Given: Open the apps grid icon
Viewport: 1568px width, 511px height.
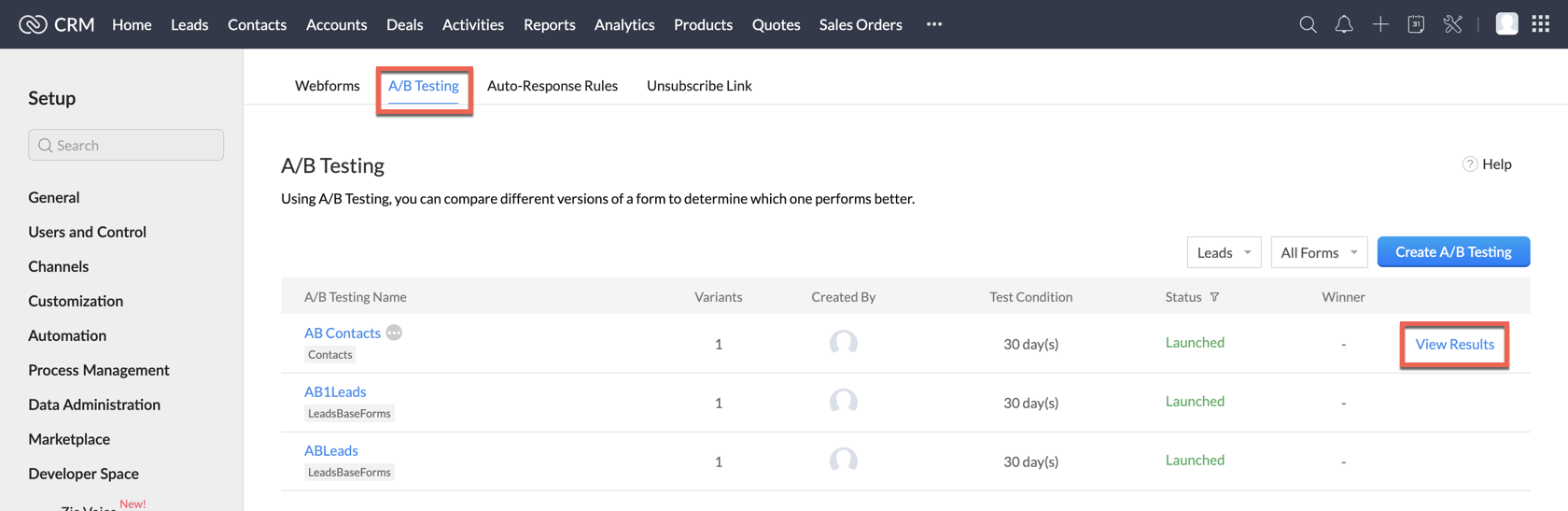Looking at the screenshot, I should point(1541,24).
